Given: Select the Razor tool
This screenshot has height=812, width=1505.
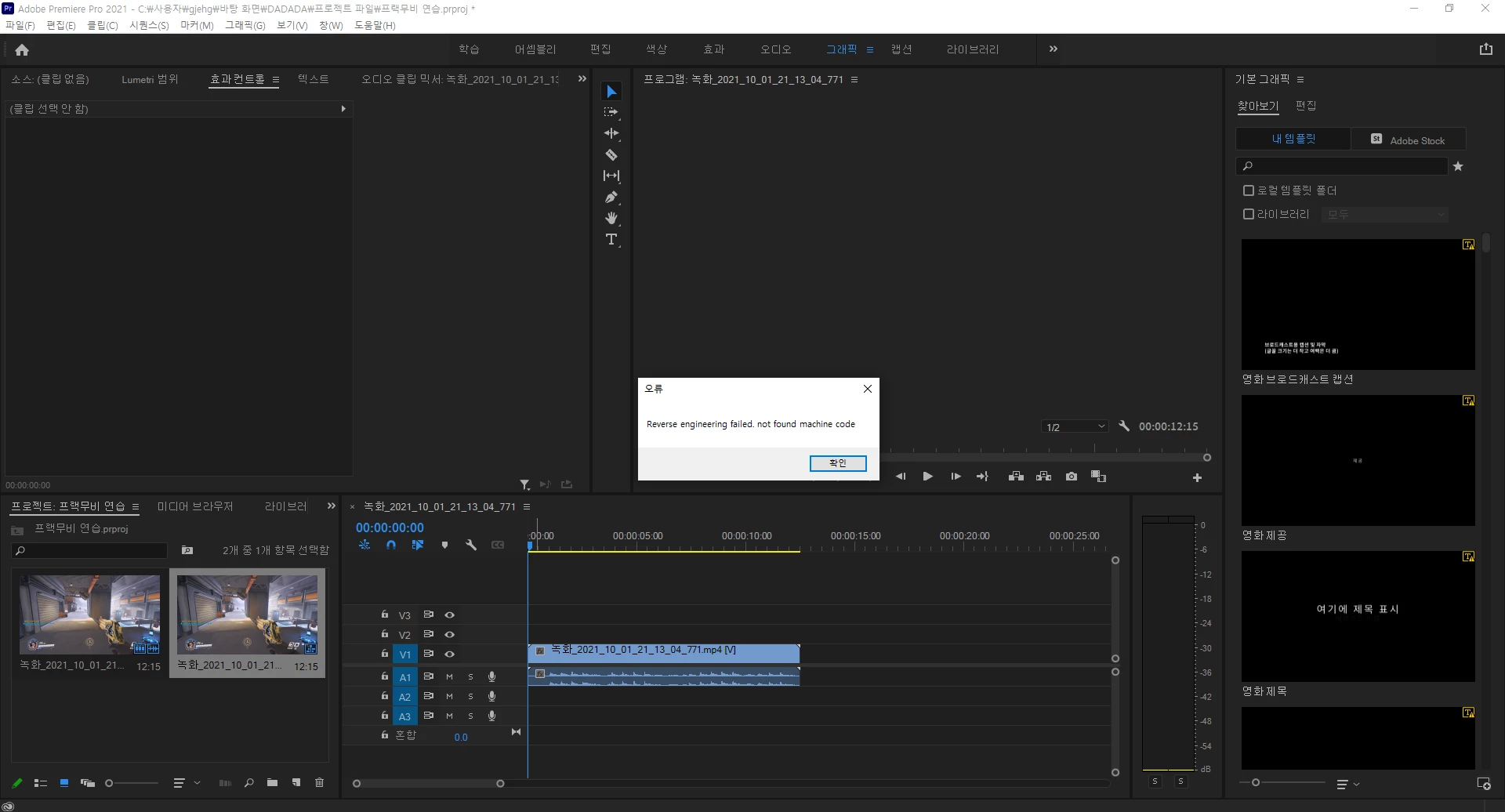Looking at the screenshot, I should [x=611, y=155].
